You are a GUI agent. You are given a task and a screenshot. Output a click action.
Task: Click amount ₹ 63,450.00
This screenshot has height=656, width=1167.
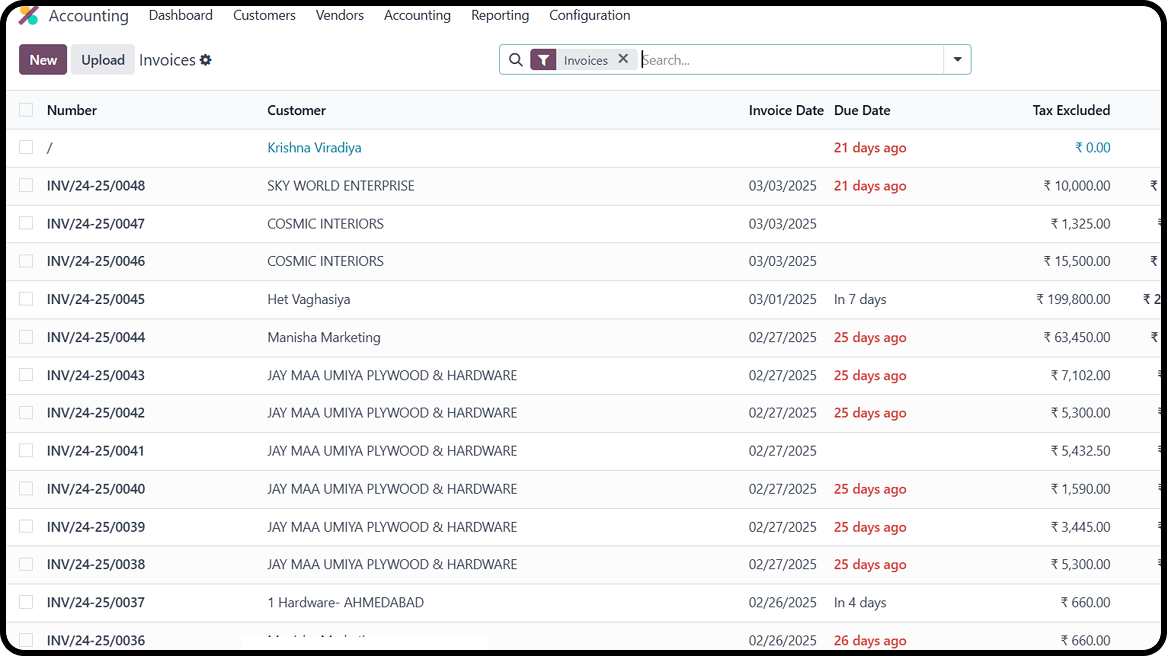pyautogui.click(x=1077, y=337)
